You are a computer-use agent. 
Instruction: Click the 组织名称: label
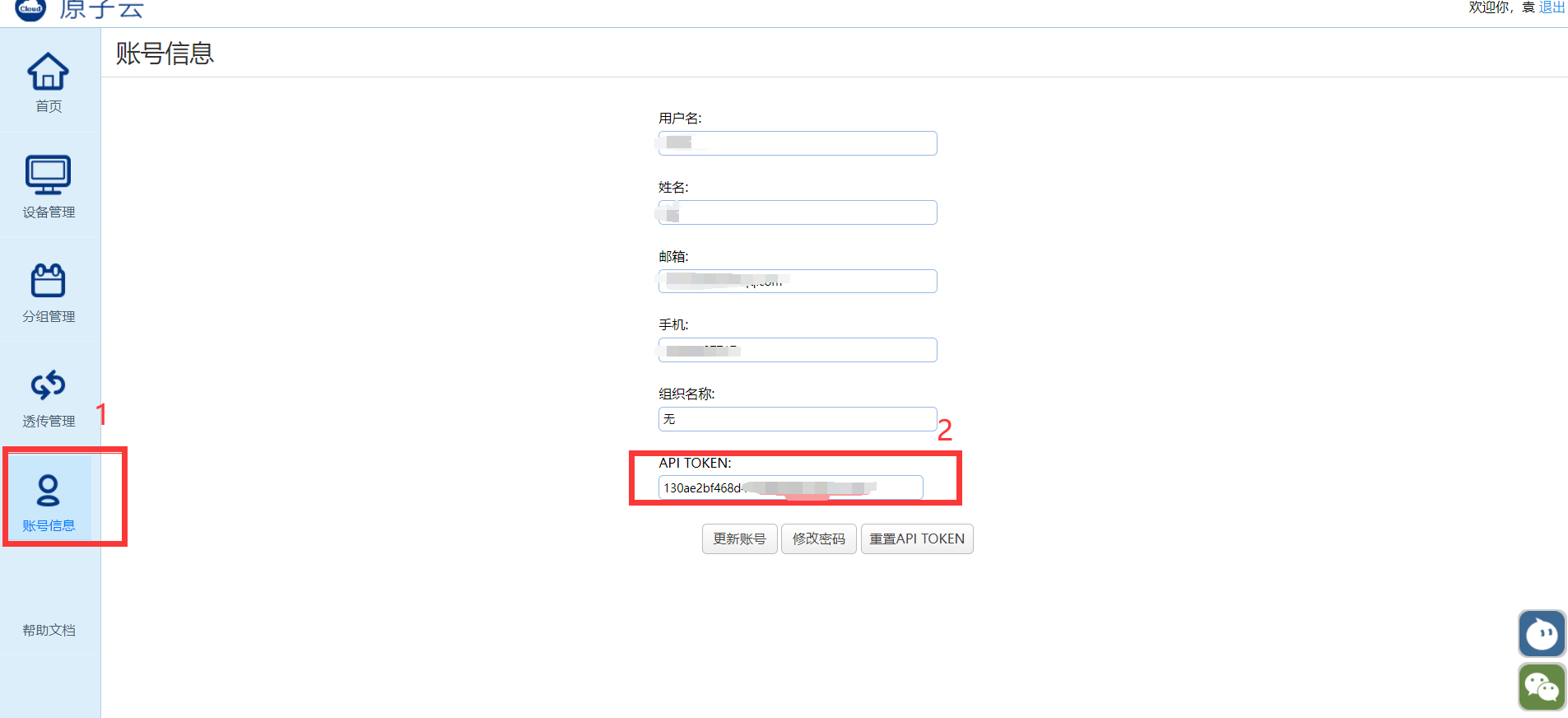686,394
